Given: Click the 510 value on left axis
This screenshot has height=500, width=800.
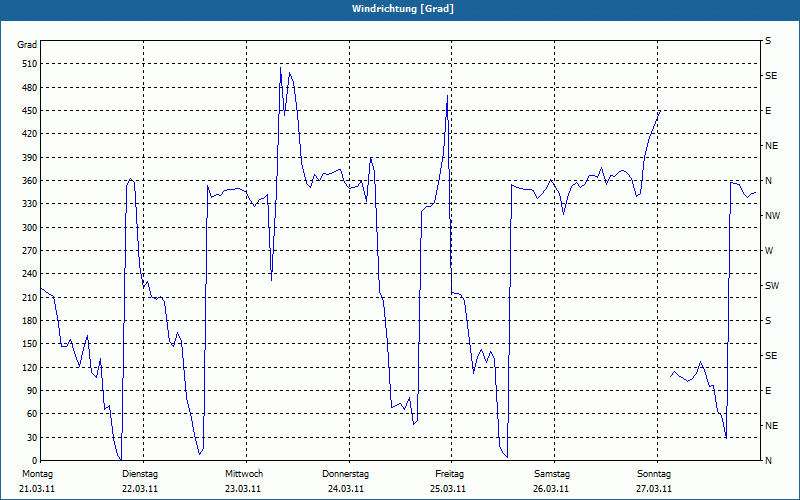Looking at the screenshot, I should tap(30, 64).
